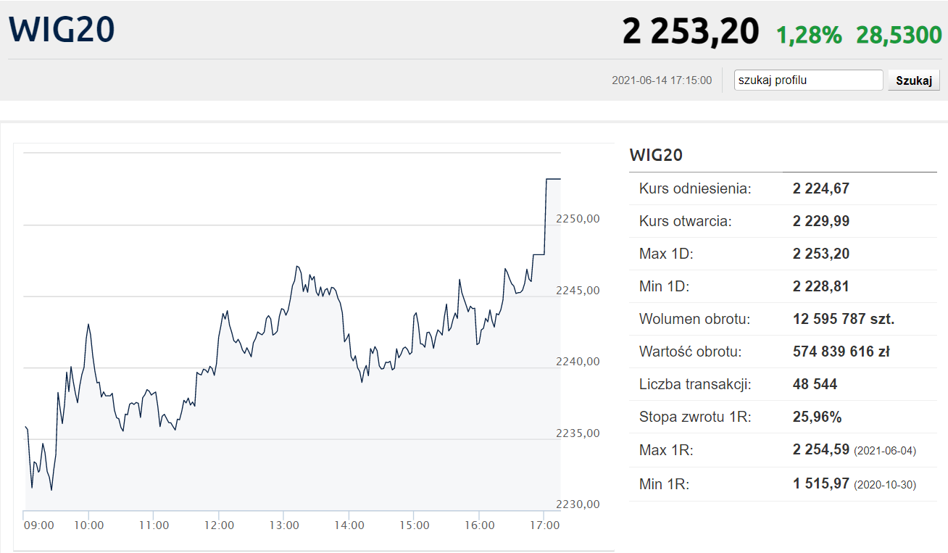
Task: Click the 16:00 time axis label
Action: click(479, 526)
